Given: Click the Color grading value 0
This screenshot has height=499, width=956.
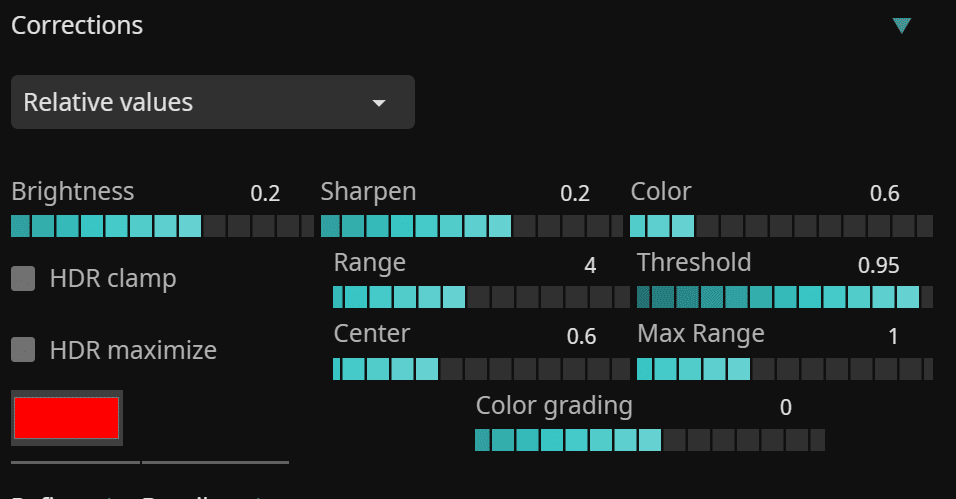Looking at the screenshot, I should tap(786, 407).
